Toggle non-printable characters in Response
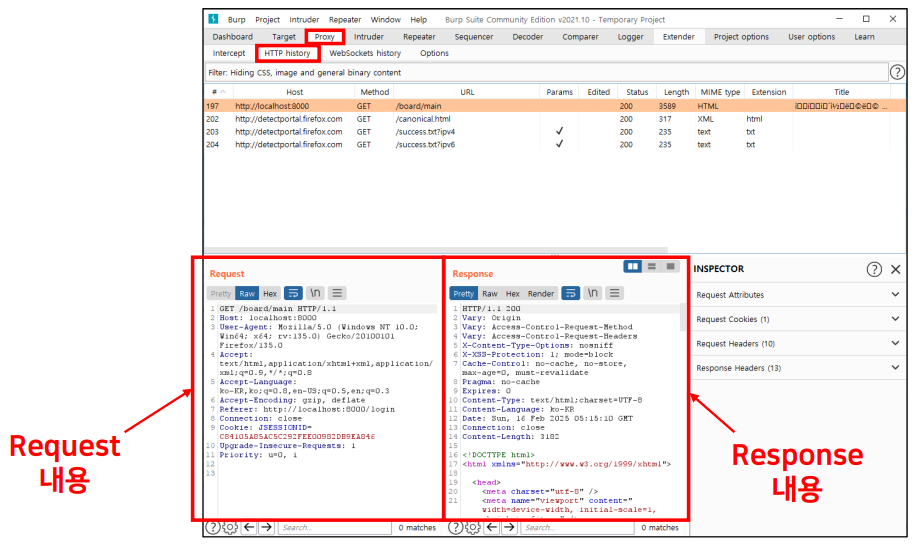 592,293
